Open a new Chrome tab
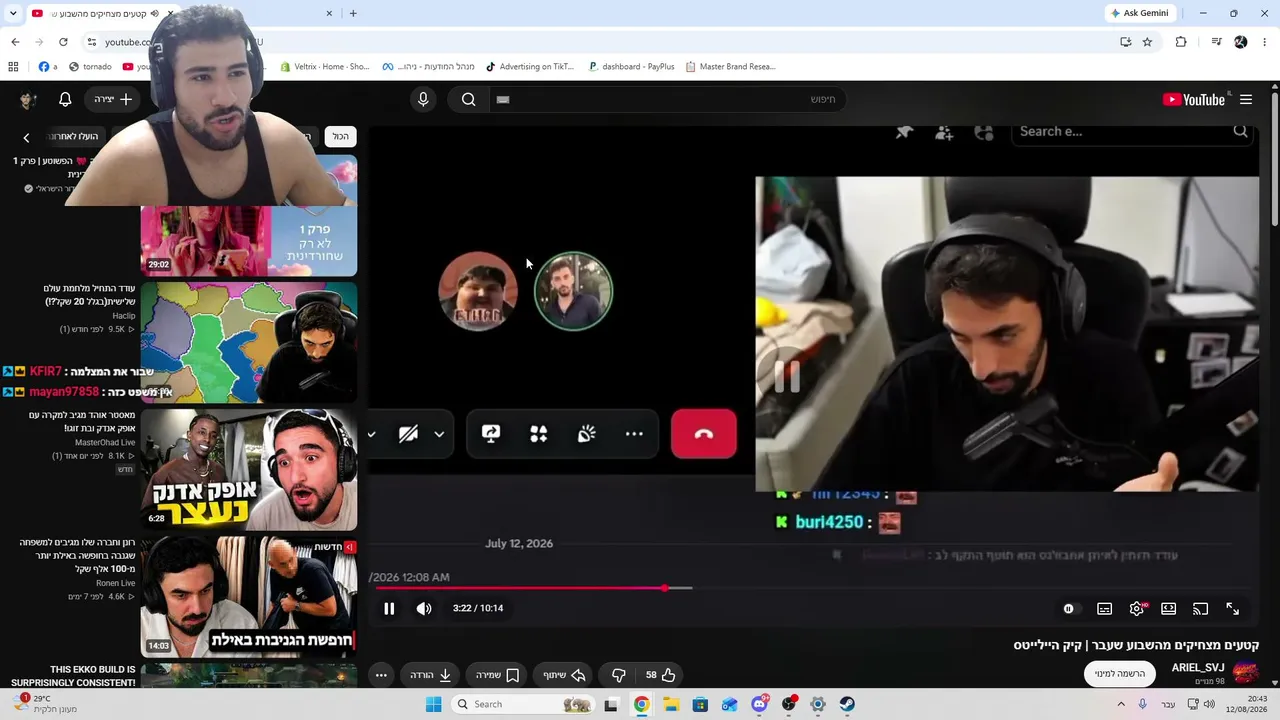 pyautogui.click(x=353, y=13)
